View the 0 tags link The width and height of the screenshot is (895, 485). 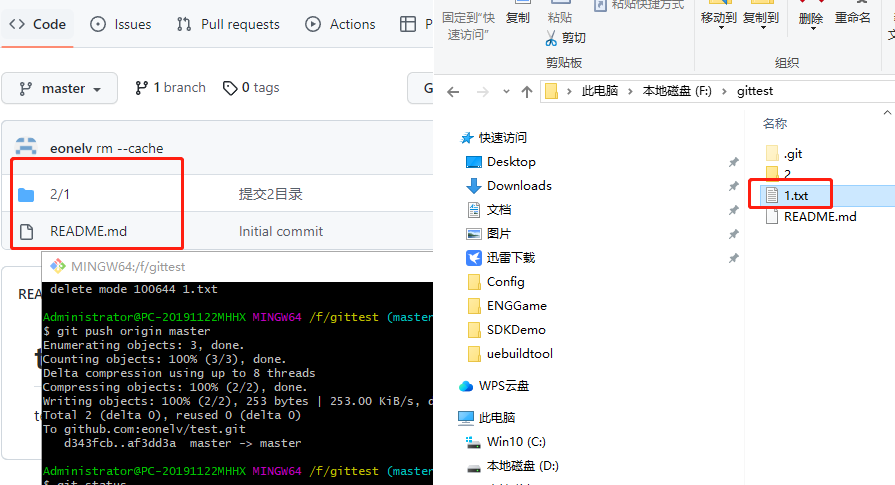[251, 88]
